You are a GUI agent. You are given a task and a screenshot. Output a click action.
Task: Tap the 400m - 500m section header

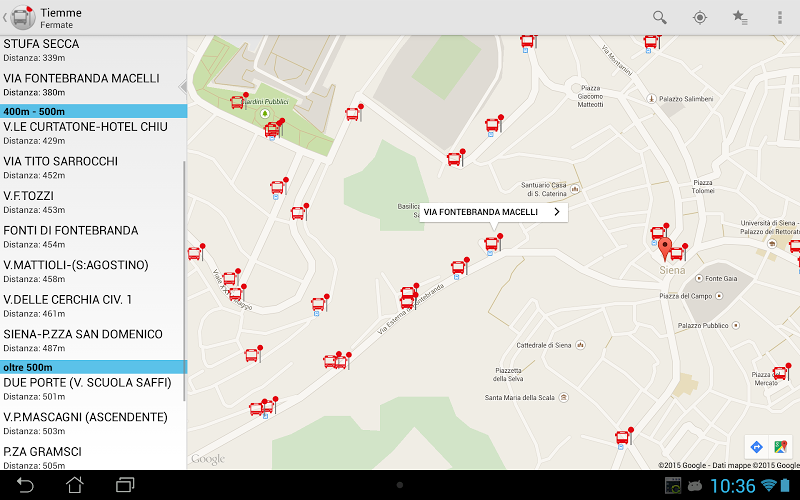(93, 111)
